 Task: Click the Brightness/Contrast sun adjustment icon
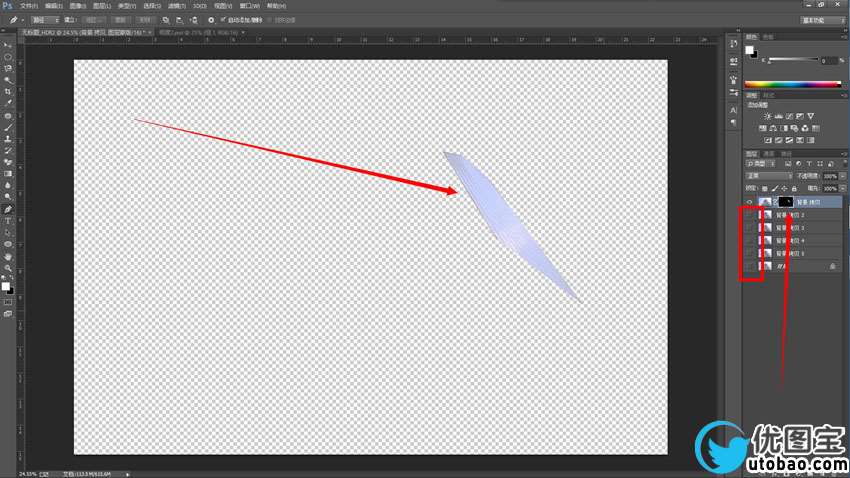pos(767,116)
